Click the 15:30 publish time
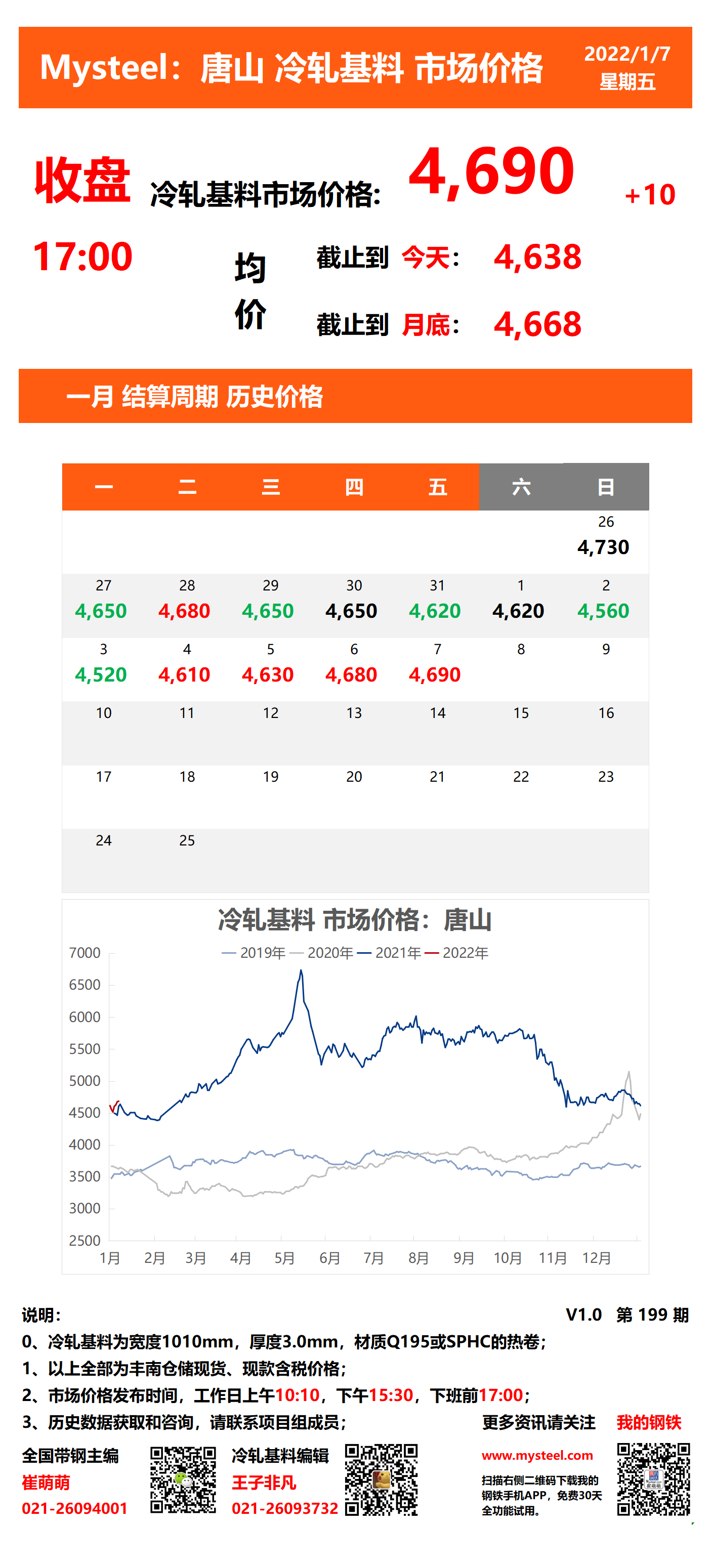Viewport: 711px width, 1568px height. coord(391,1395)
